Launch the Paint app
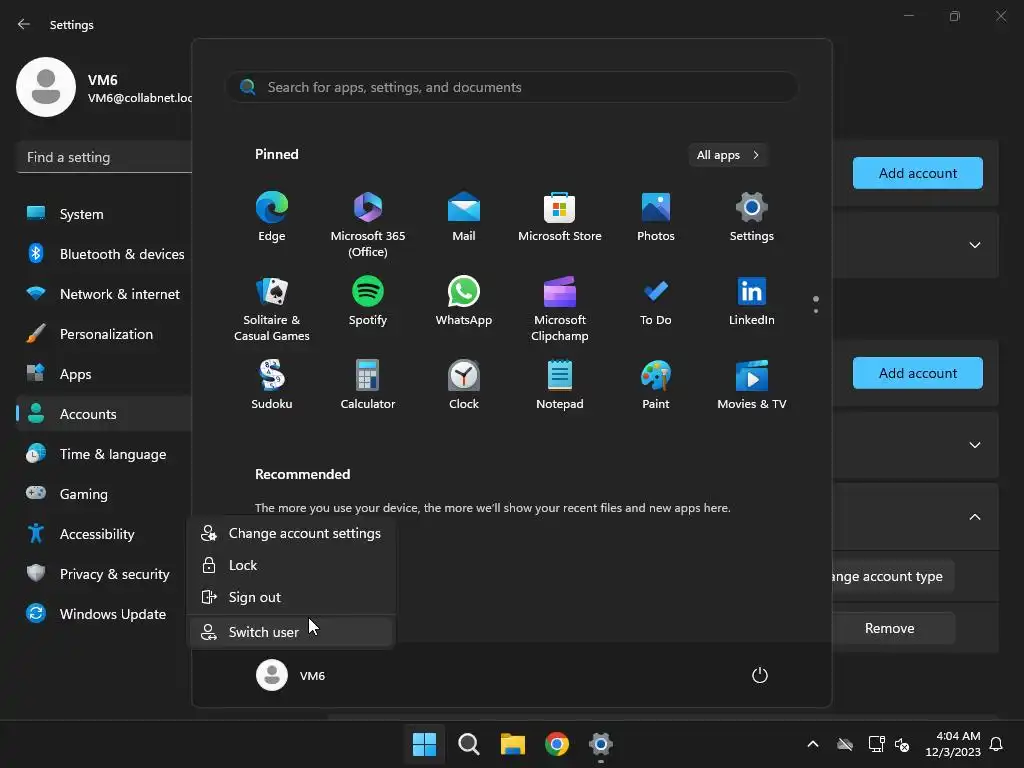1024x768 pixels. 656,385
